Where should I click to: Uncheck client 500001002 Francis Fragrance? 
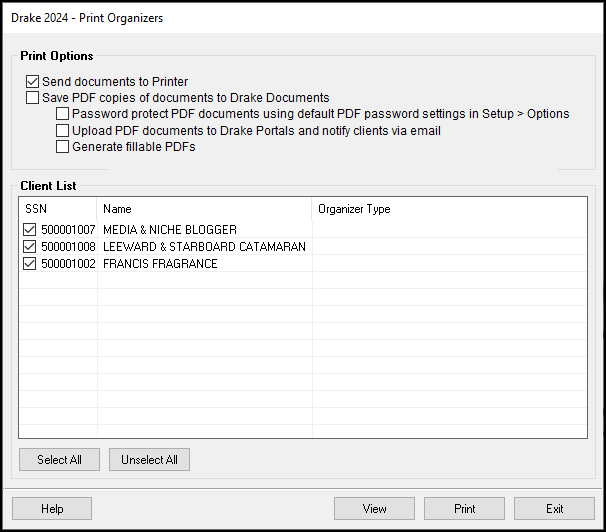pyautogui.click(x=29, y=263)
